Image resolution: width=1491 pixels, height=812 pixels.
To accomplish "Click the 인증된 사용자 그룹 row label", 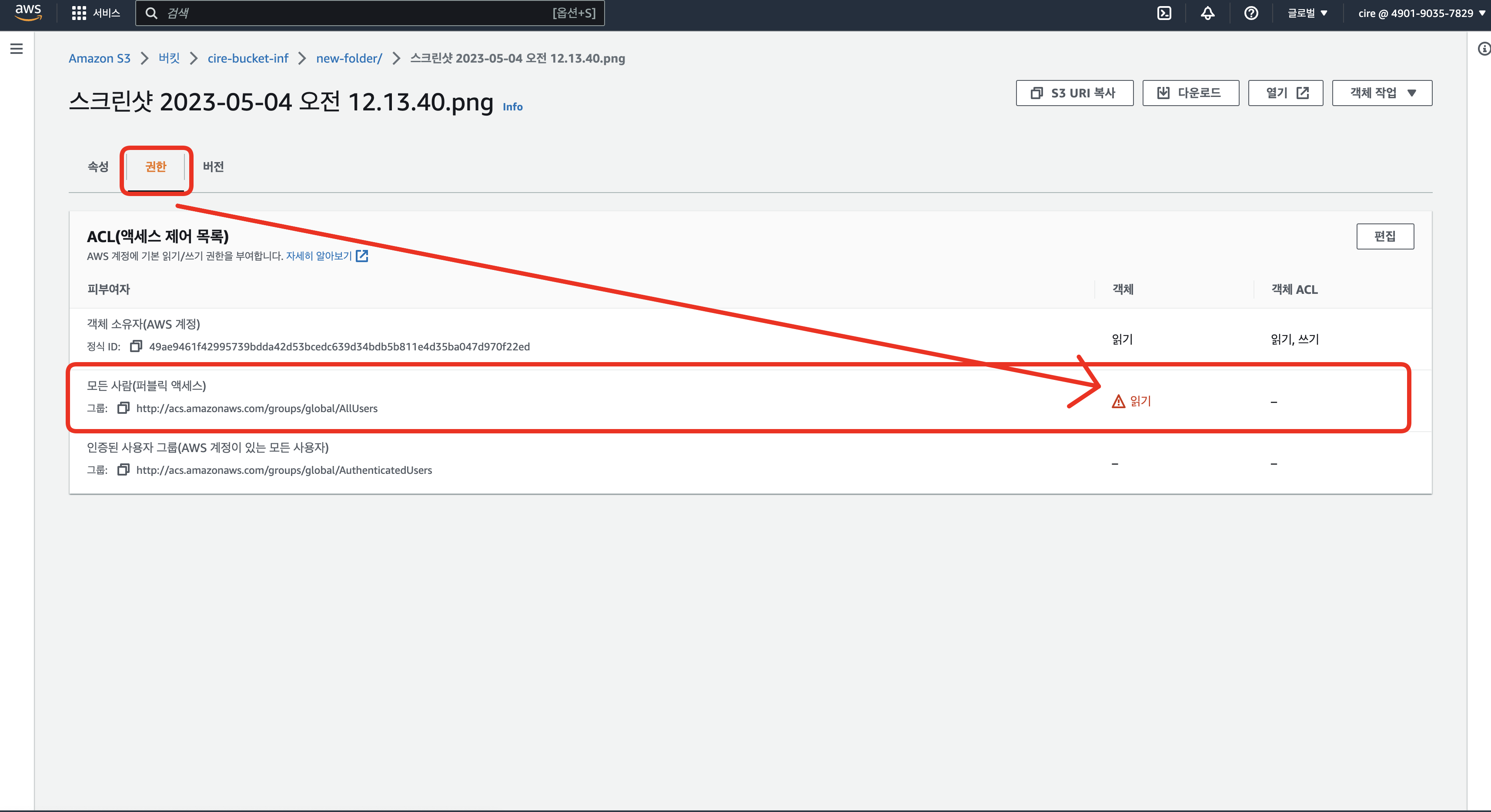I will click(208, 447).
